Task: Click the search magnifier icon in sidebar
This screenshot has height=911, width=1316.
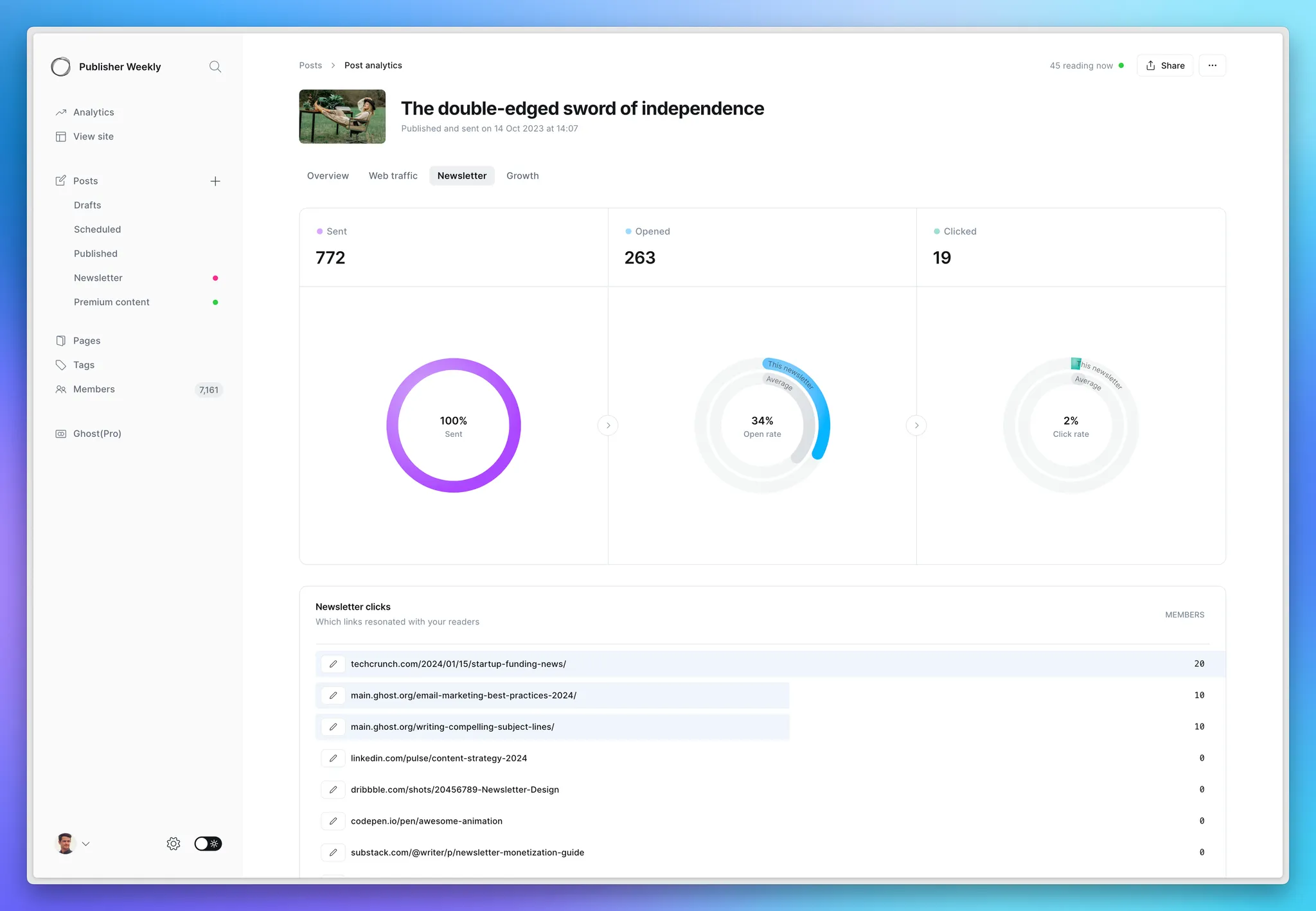Action: tap(215, 67)
